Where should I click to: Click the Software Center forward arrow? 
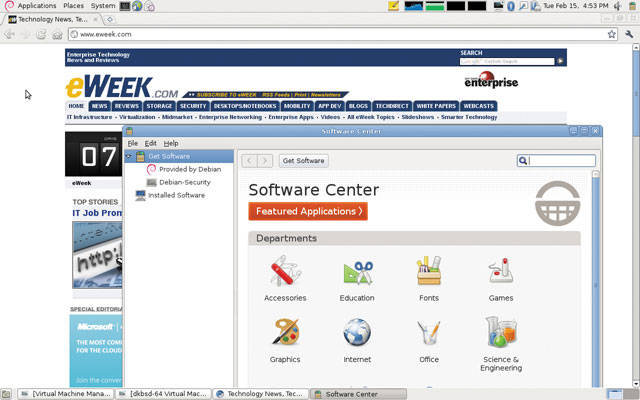(x=265, y=161)
